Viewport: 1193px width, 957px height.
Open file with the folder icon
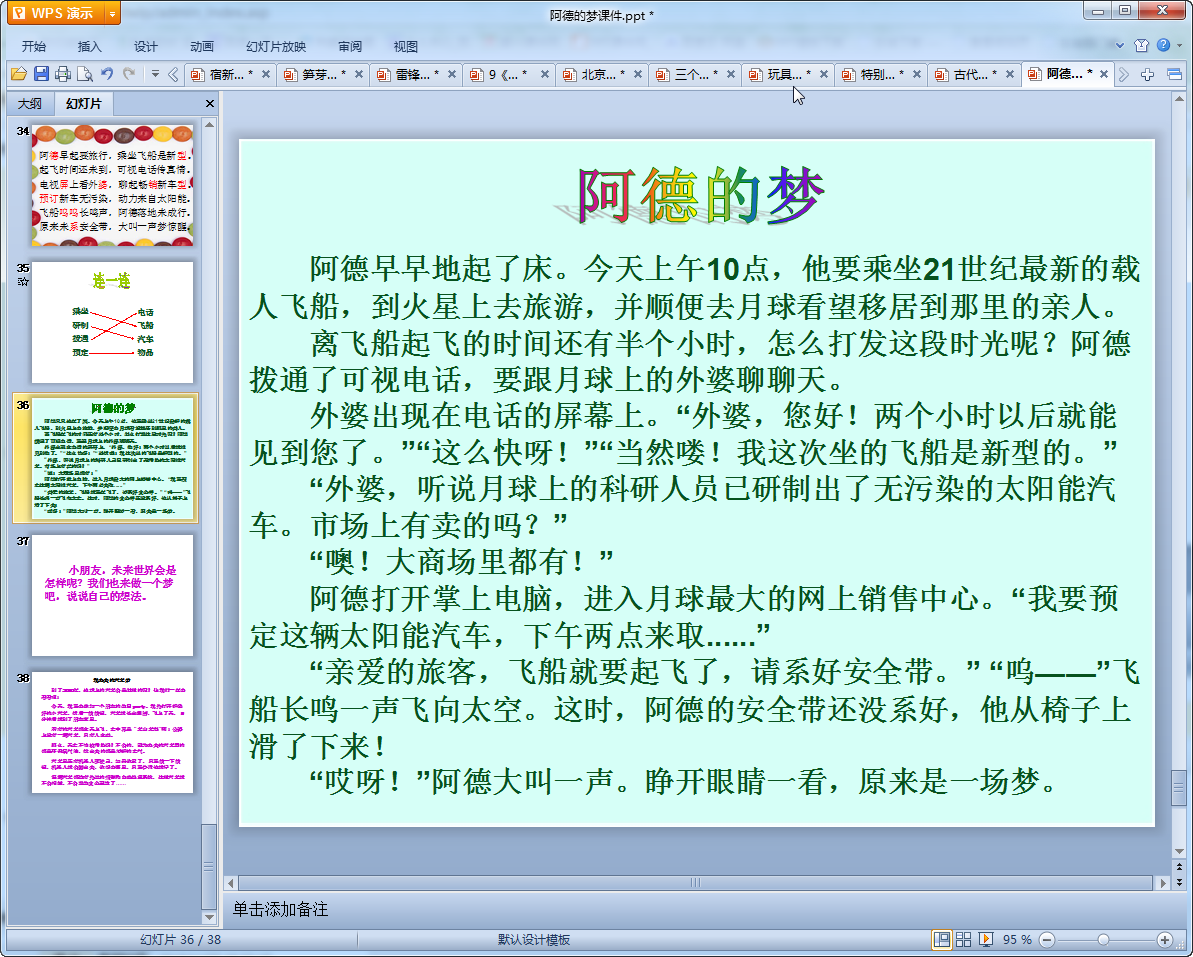point(19,74)
